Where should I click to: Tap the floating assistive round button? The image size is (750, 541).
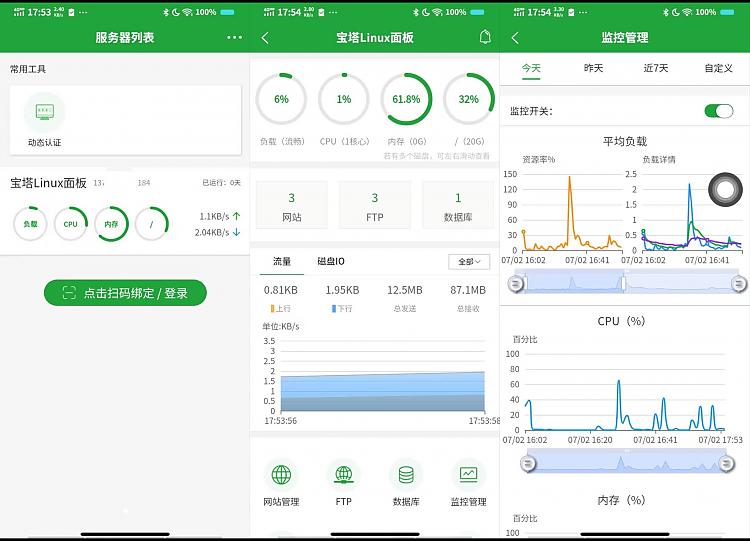(725, 189)
